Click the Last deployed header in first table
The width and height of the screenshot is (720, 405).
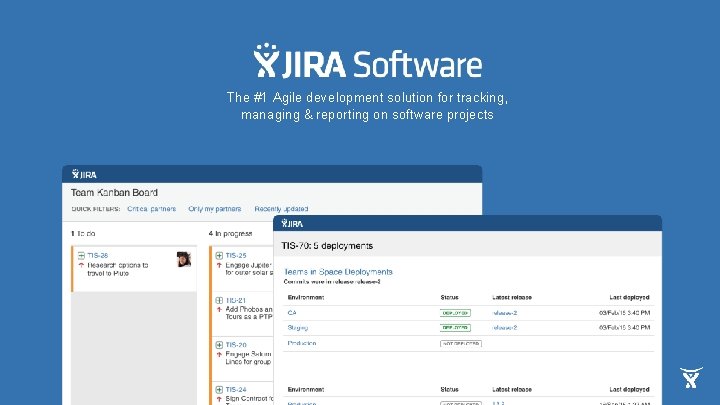[x=630, y=298]
